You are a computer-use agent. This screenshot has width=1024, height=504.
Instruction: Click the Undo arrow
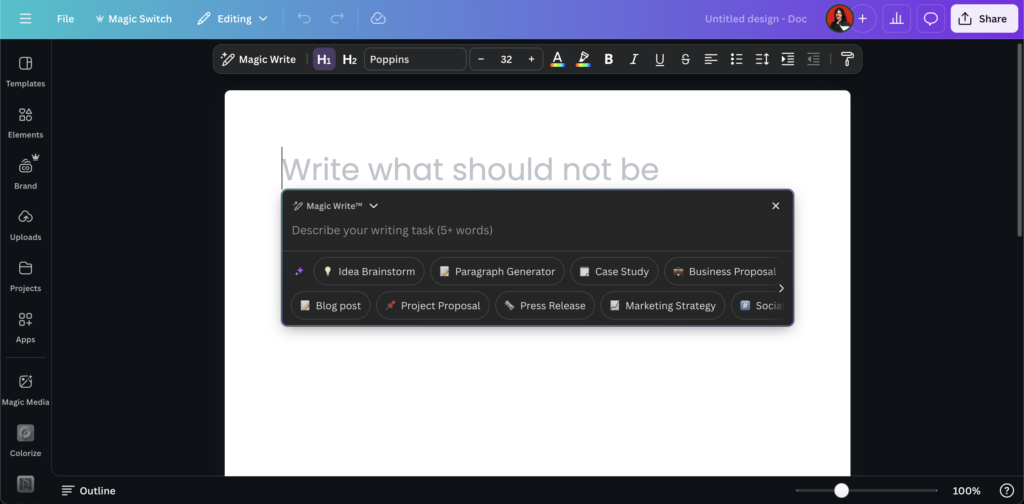[304, 18]
